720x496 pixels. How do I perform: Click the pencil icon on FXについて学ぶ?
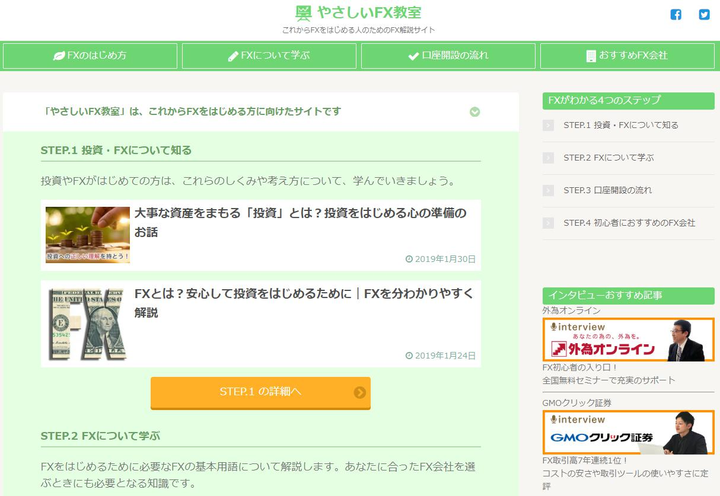(233, 56)
